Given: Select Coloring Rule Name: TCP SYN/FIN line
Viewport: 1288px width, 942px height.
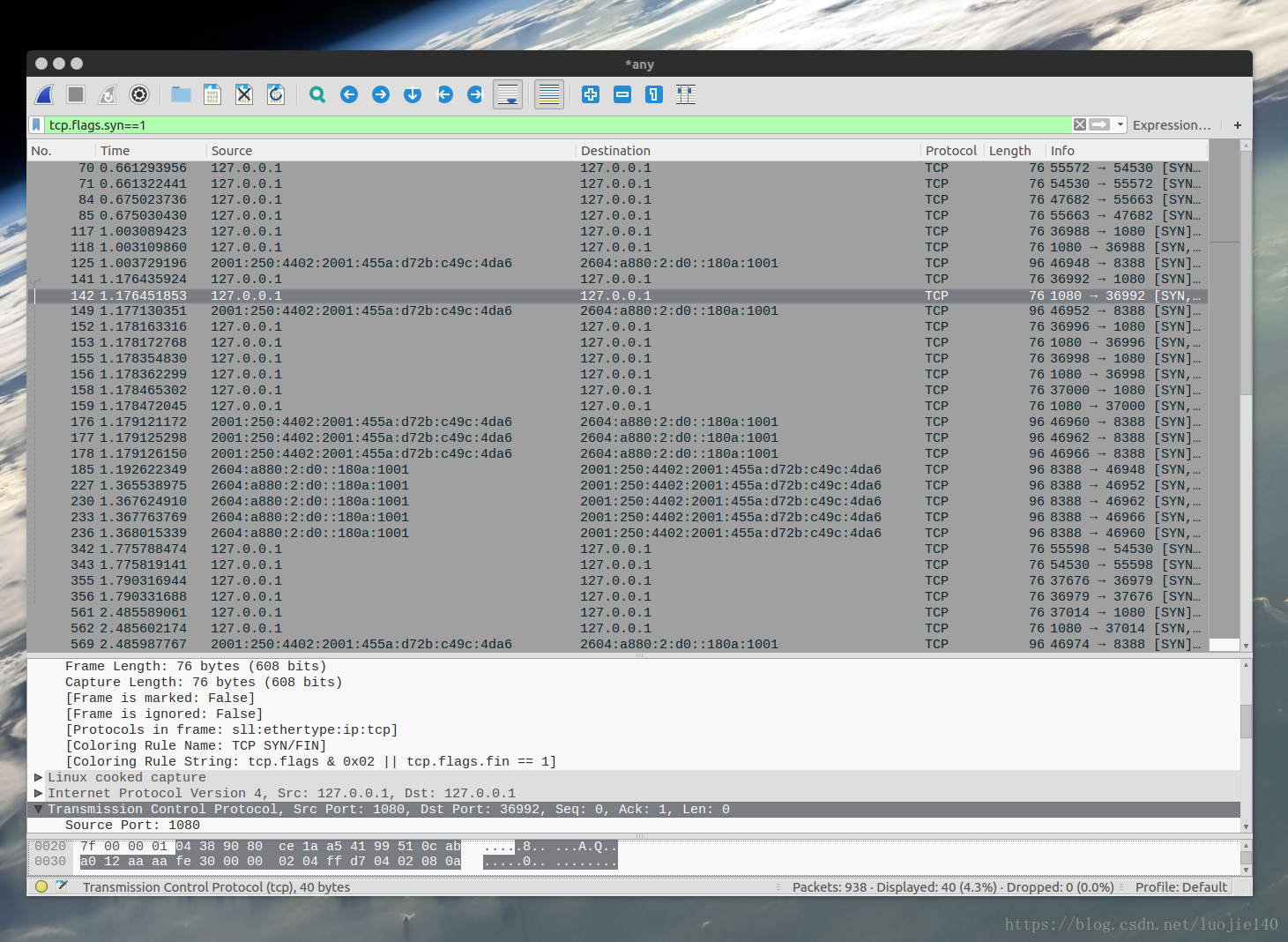Looking at the screenshot, I should [633, 745].
